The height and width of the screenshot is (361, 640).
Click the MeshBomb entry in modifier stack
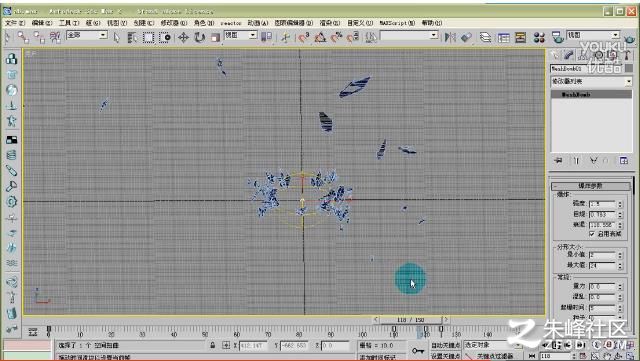[x=591, y=95]
